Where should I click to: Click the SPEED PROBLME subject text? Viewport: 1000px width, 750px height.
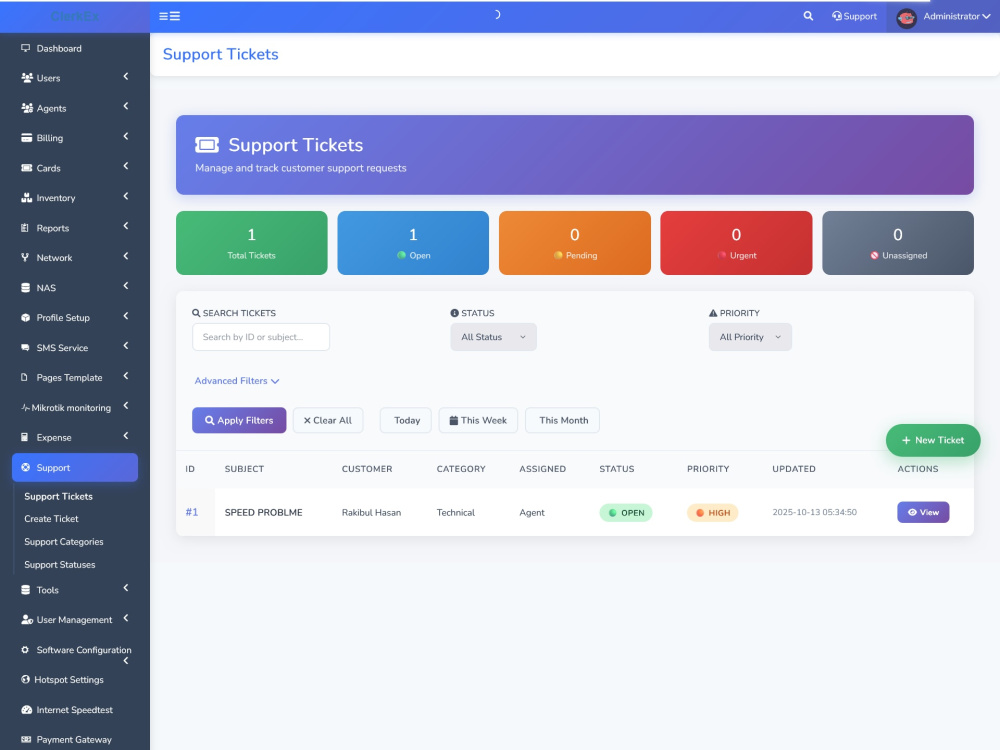click(x=263, y=513)
